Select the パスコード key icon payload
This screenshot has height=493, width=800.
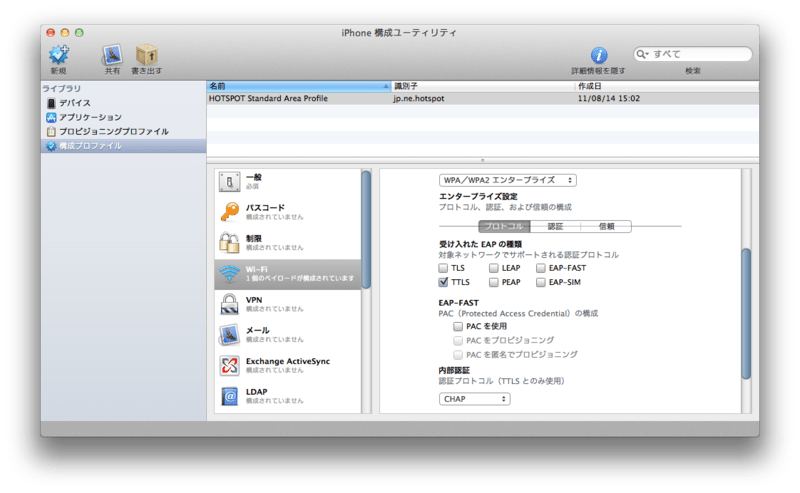[x=230, y=212]
